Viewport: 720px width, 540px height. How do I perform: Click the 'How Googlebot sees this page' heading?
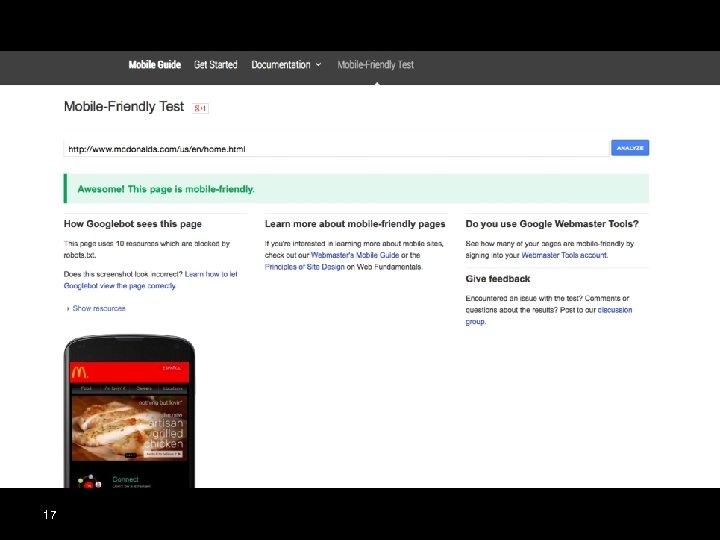[x=133, y=224]
